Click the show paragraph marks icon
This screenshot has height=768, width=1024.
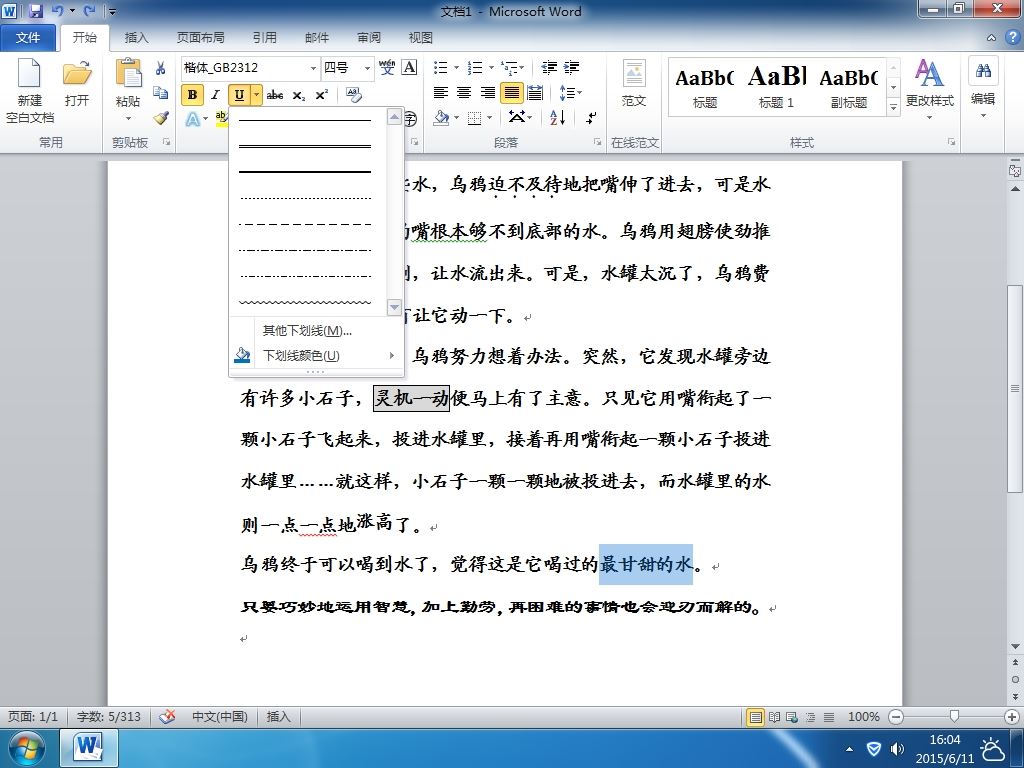point(590,118)
